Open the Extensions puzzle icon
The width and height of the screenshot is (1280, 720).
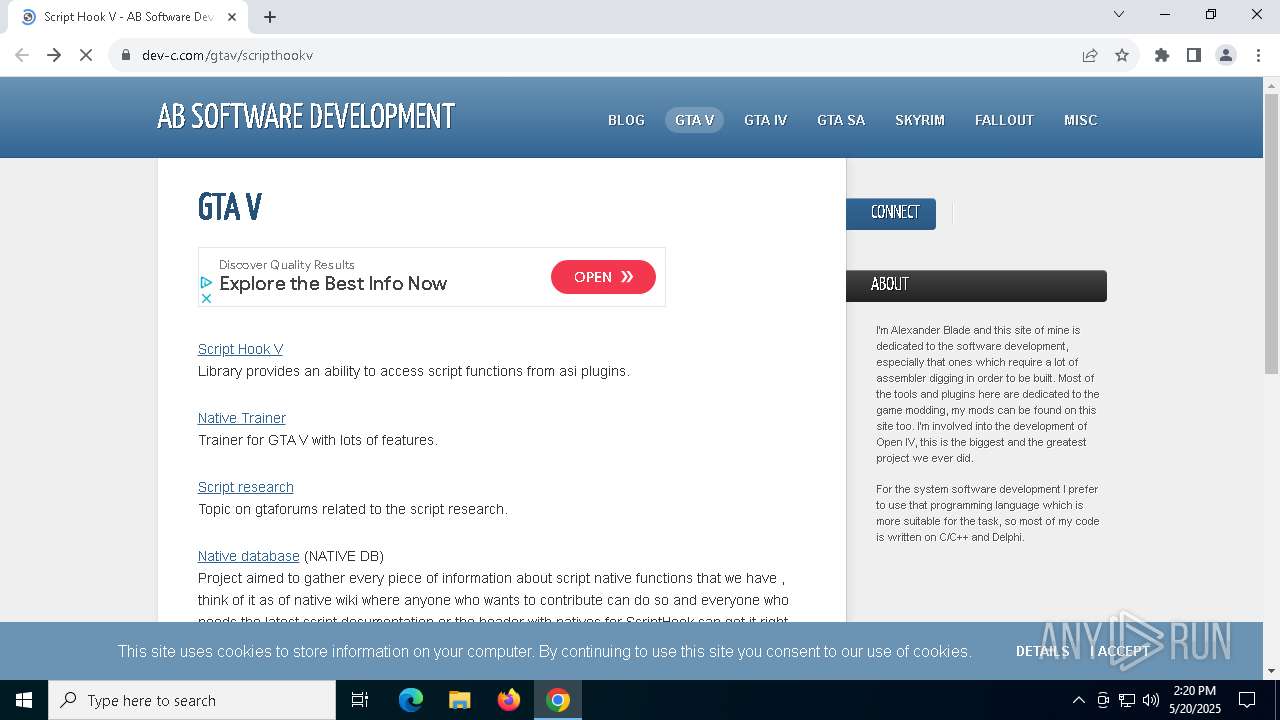pyautogui.click(x=1162, y=55)
